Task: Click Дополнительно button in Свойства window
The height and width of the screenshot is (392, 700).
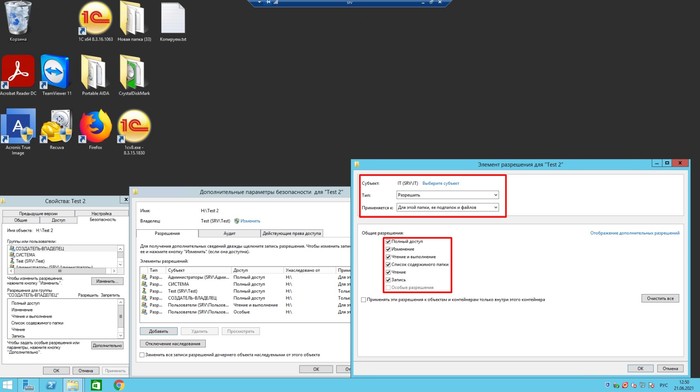Action: point(107,346)
